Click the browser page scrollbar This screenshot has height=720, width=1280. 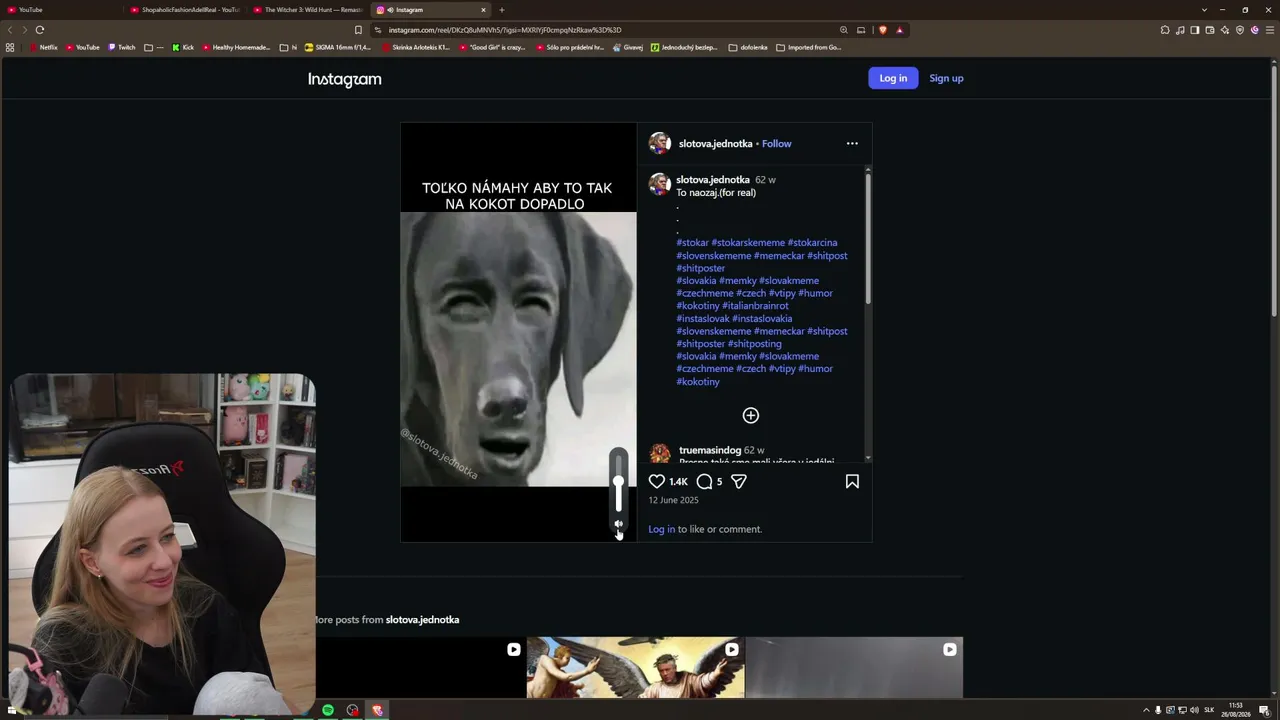tap(1274, 190)
